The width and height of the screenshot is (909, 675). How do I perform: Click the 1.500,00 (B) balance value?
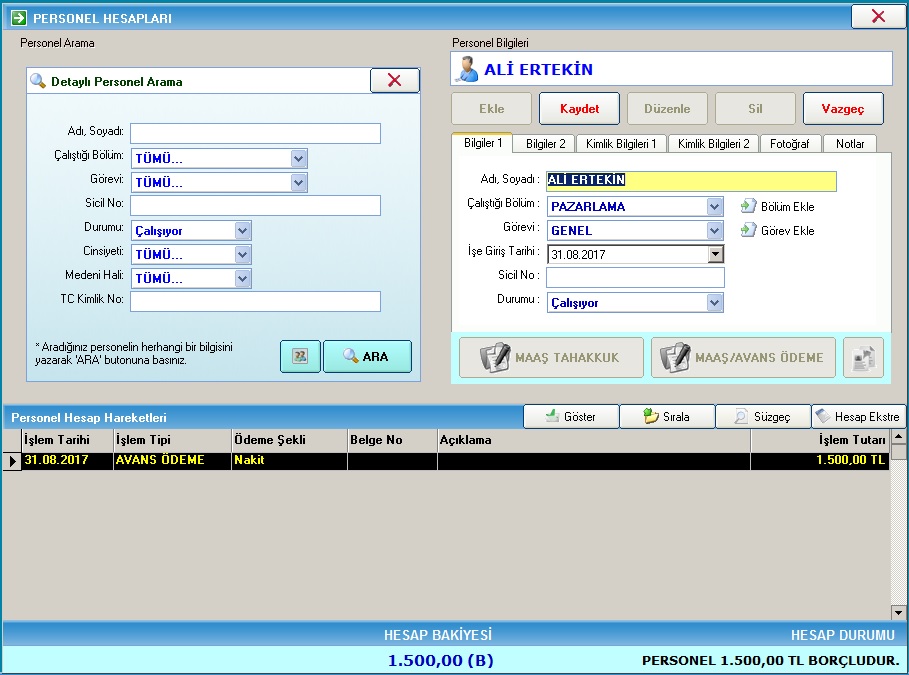coord(440,661)
